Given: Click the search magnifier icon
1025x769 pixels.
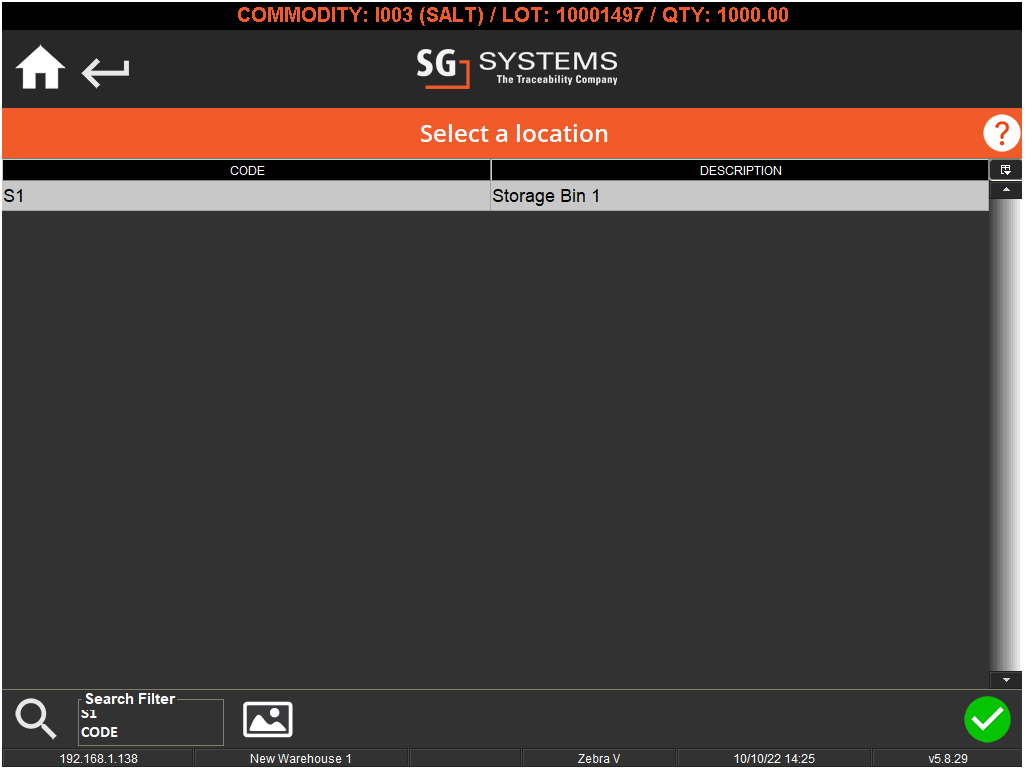Looking at the screenshot, I should pyautogui.click(x=35, y=718).
